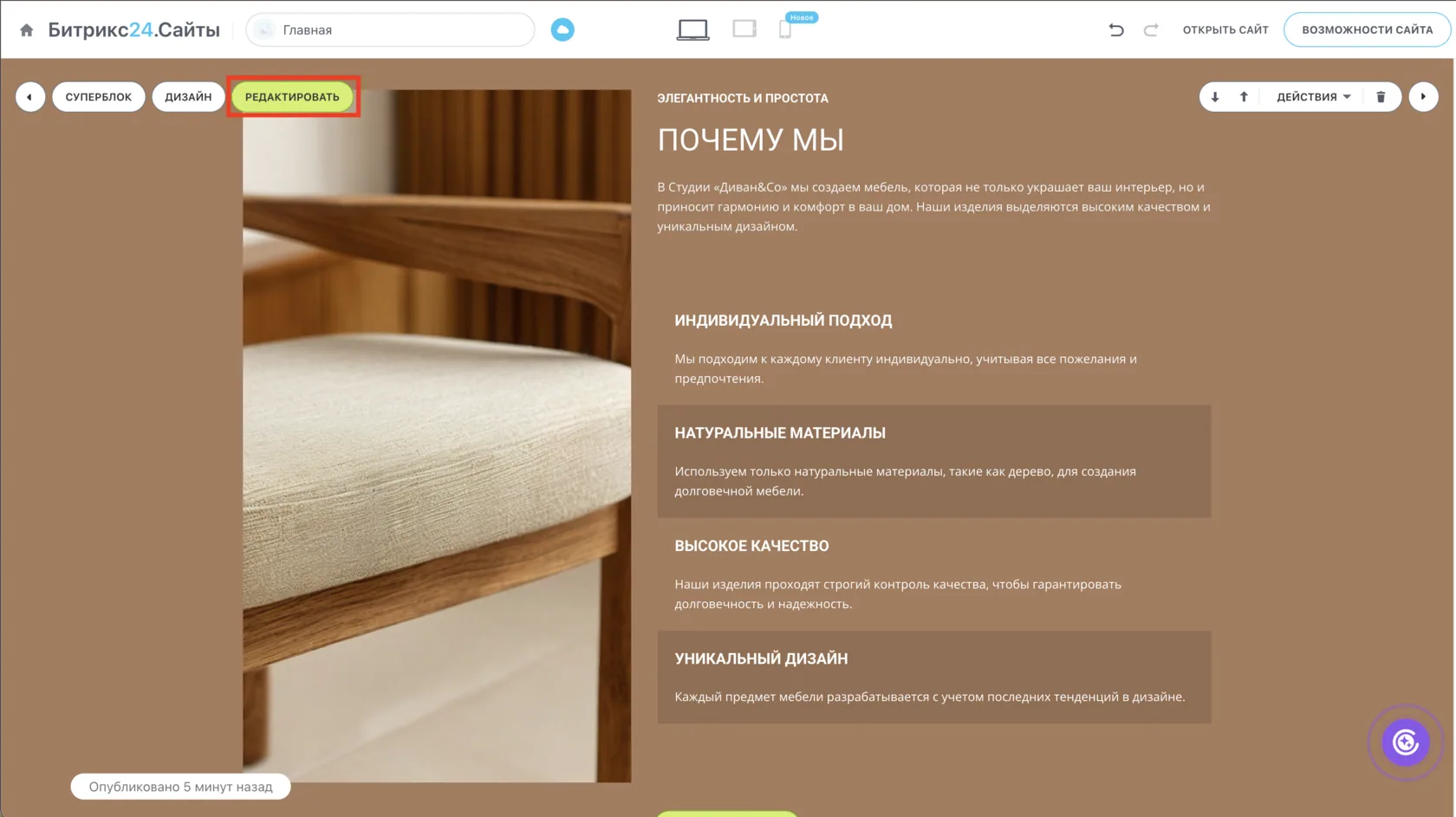Image resolution: width=1456 pixels, height=817 pixels.
Task: Select the chair image in the block
Action: [x=437, y=436]
